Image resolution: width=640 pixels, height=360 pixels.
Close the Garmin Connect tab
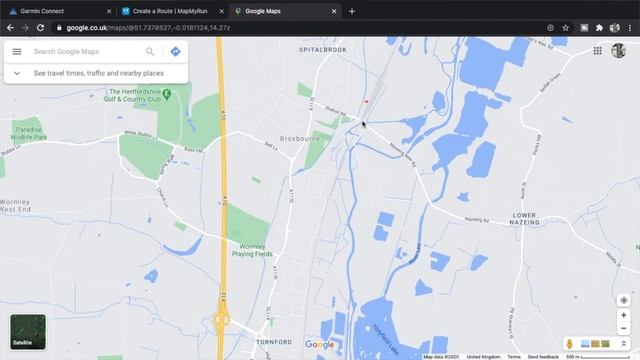pyautogui.click(x=109, y=11)
